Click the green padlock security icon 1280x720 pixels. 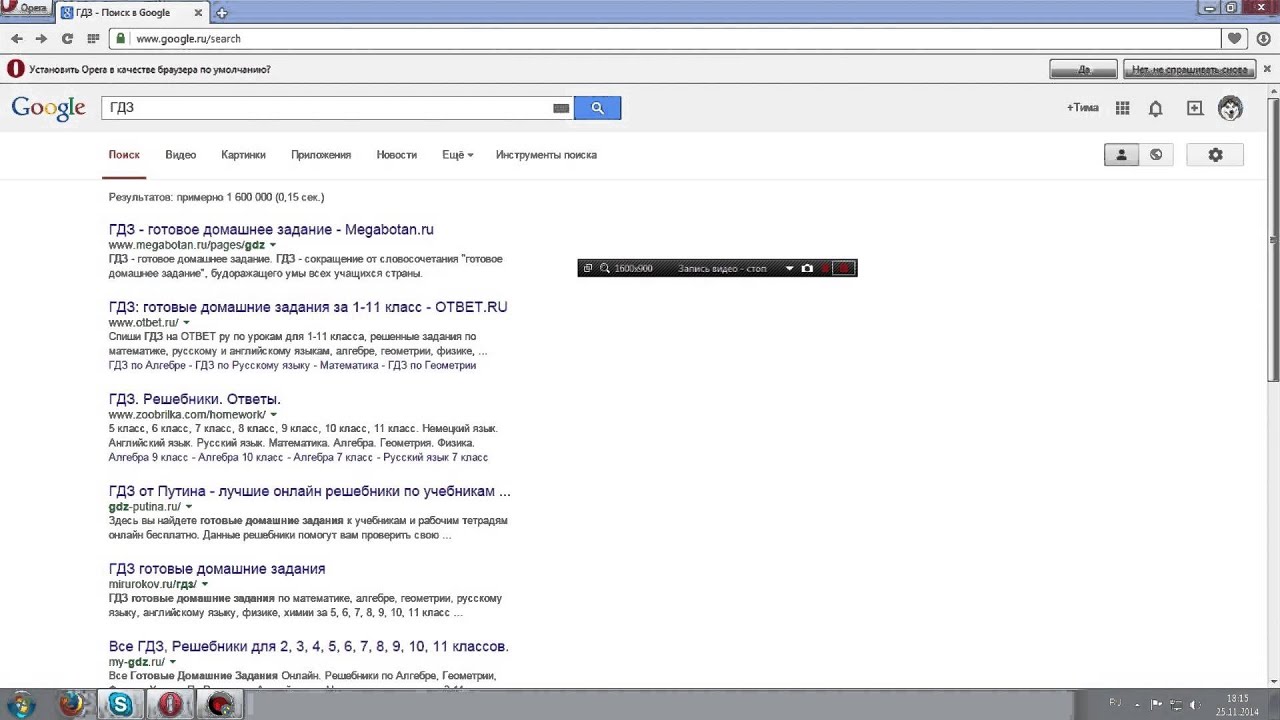click(121, 38)
